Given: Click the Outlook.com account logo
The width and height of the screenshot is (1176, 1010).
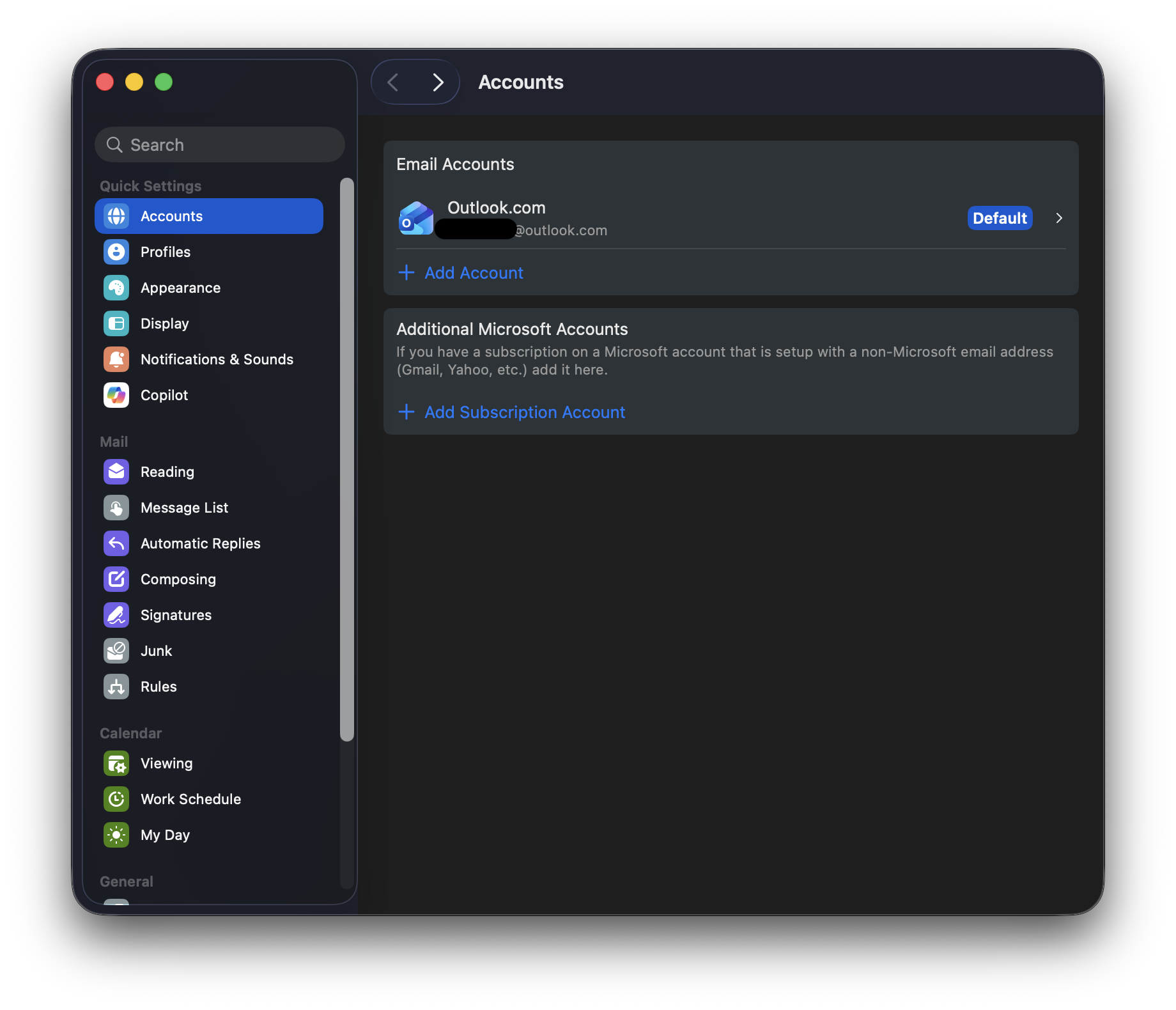Looking at the screenshot, I should (416, 218).
